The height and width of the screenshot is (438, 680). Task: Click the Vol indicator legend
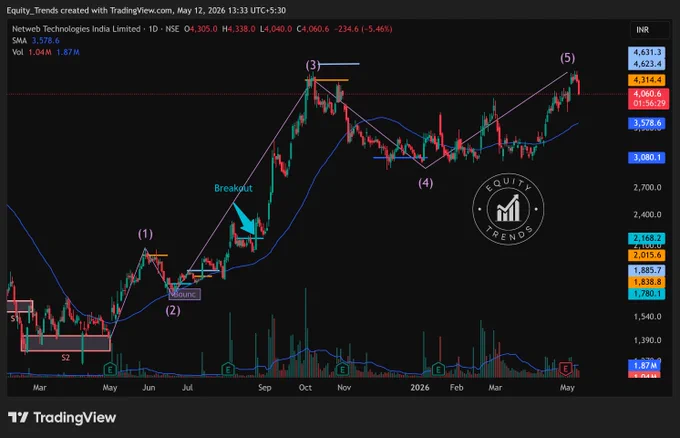point(18,52)
